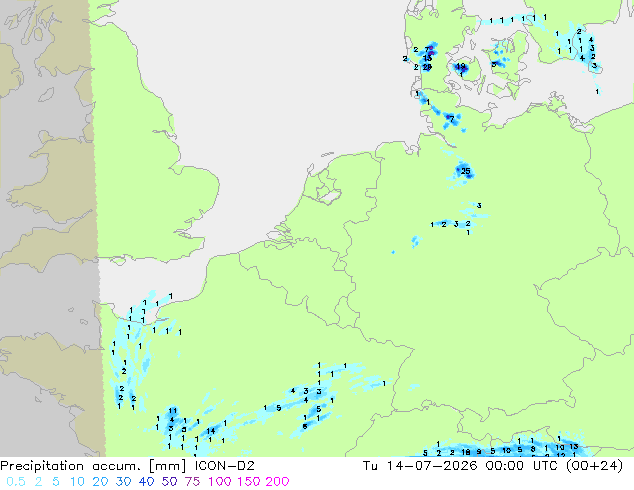634x490 pixels.
Task: Click the '150' legend value
Action: coord(249,482)
